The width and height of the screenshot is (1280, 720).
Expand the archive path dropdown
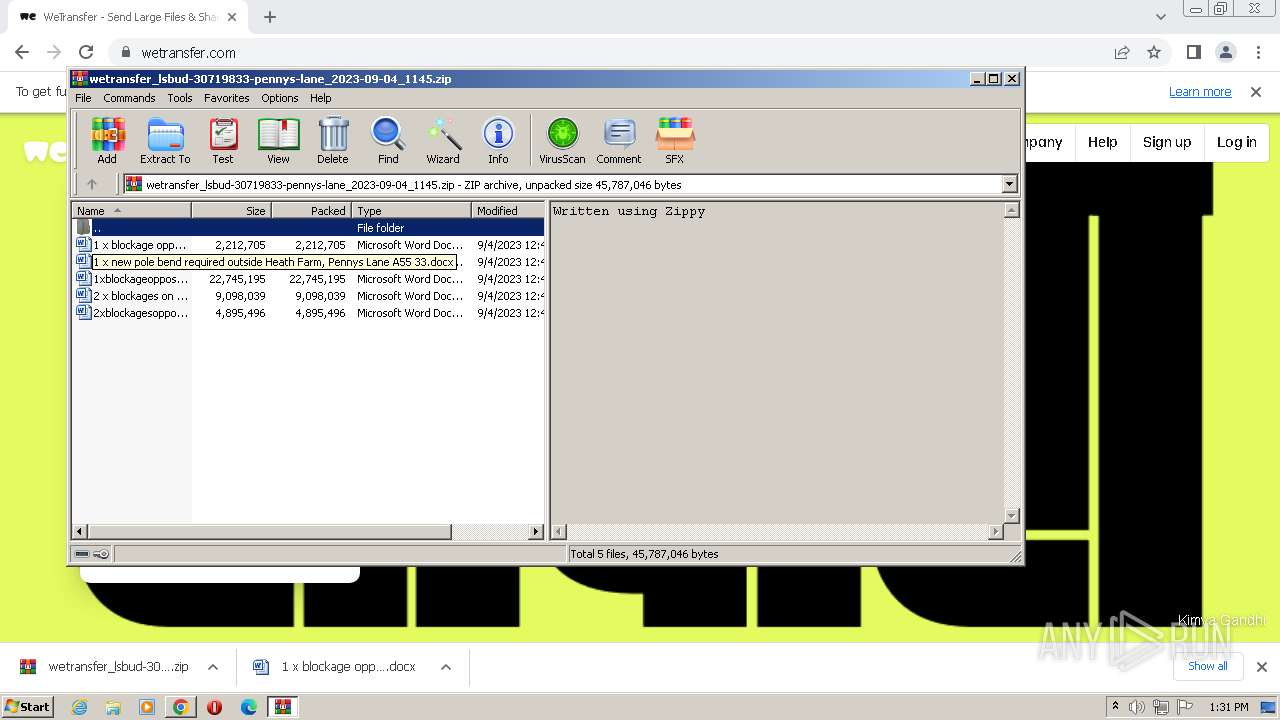[x=1009, y=184]
